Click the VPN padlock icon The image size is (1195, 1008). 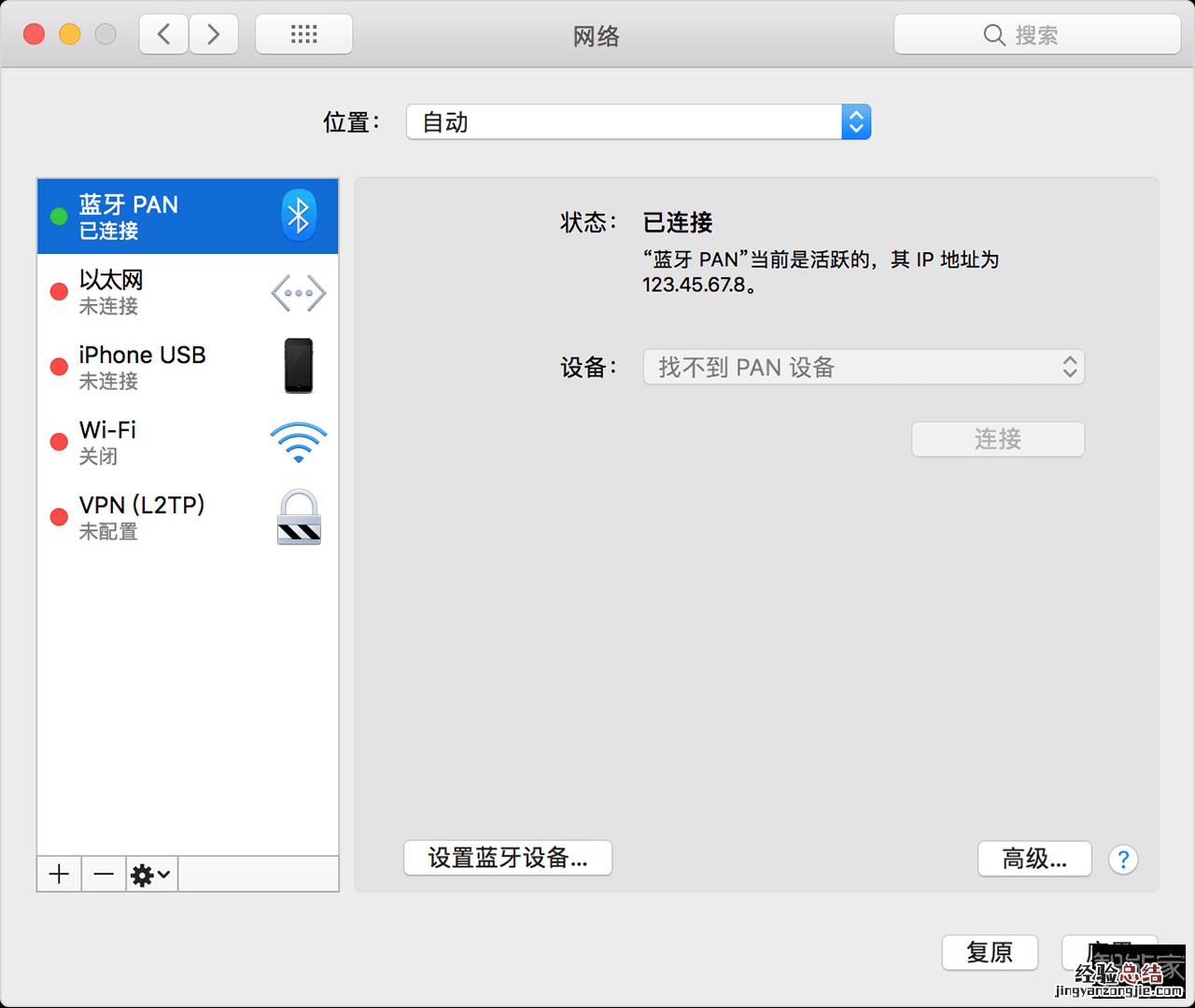[299, 517]
